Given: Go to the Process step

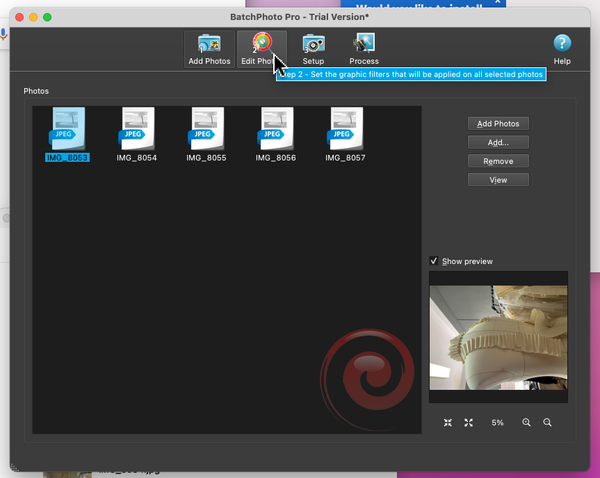Looking at the screenshot, I should coord(364,48).
